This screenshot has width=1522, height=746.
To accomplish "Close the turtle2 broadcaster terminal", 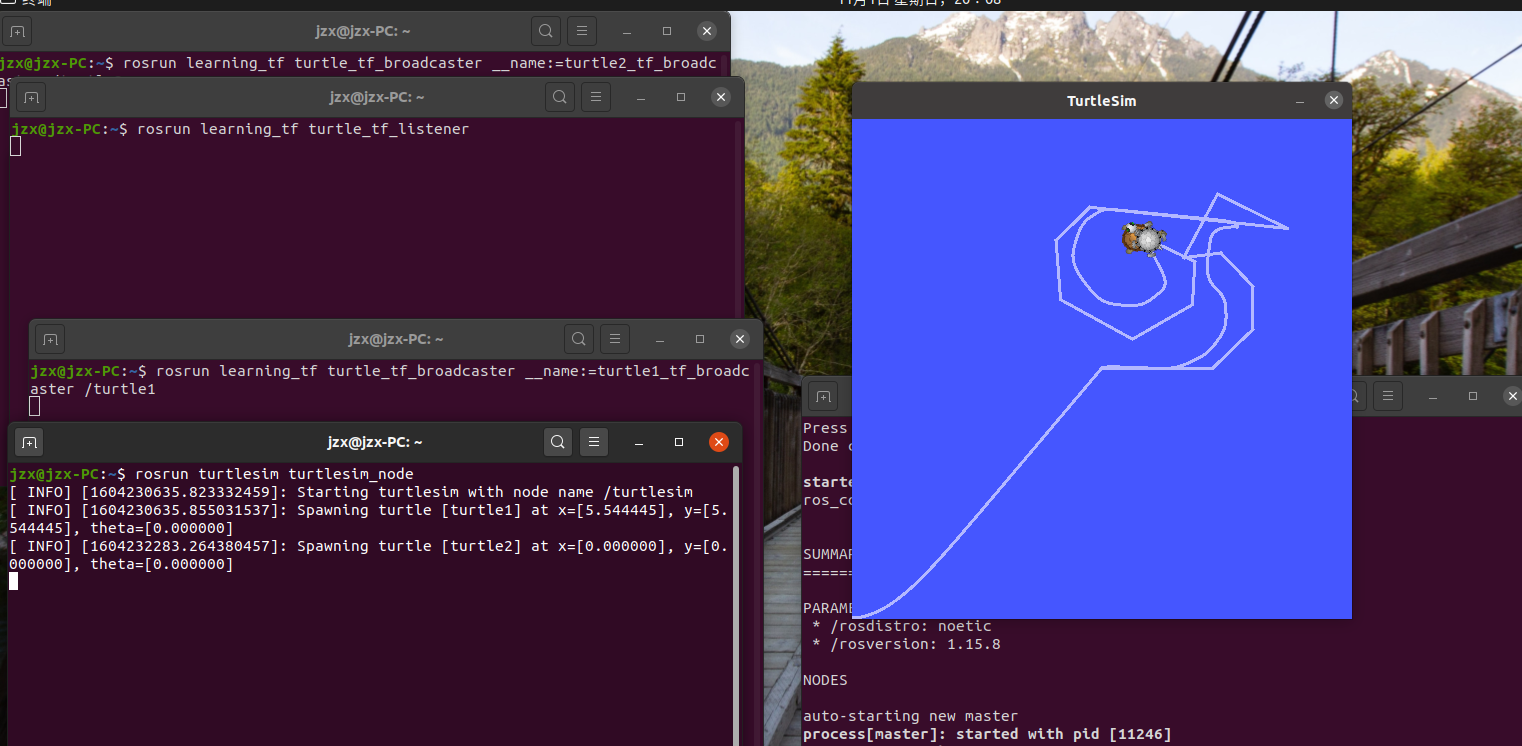I will click(x=707, y=31).
